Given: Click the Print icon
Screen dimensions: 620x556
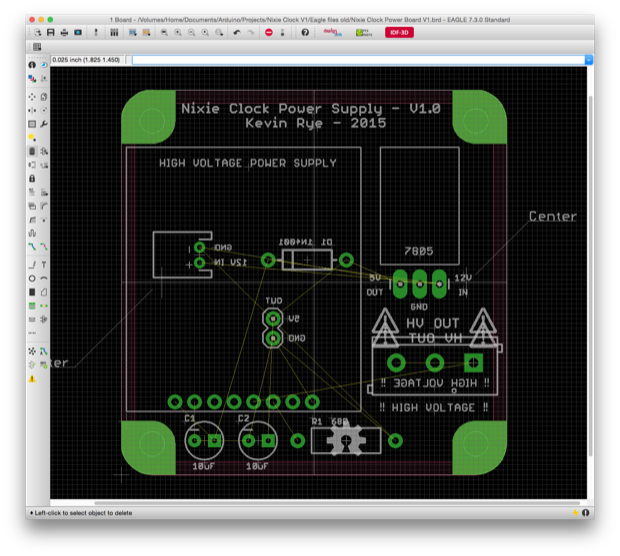Looking at the screenshot, I should click(x=64, y=32).
